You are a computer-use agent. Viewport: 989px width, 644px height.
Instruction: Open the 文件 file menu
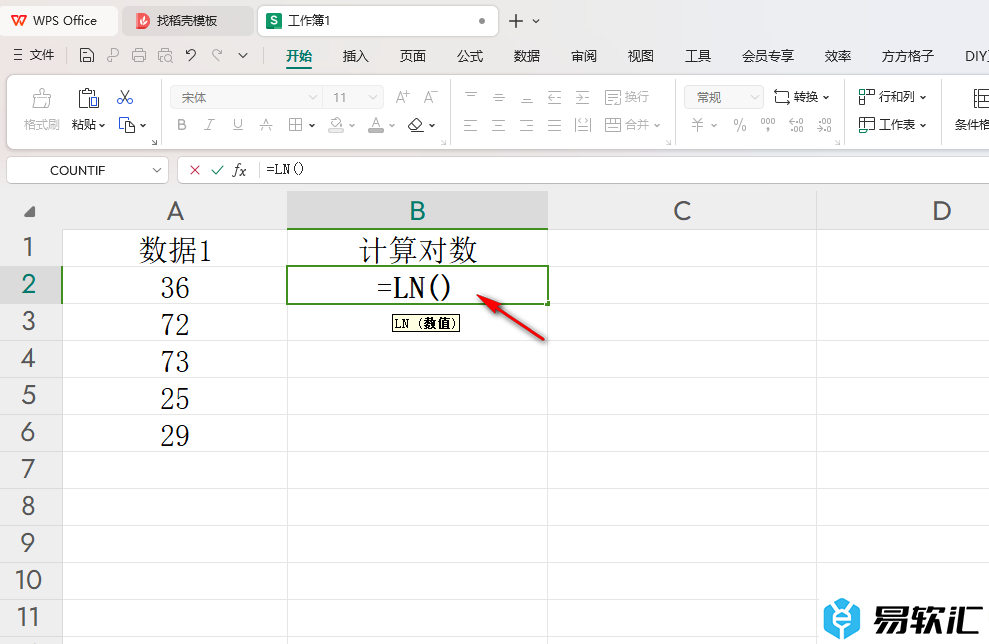pos(34,56)
